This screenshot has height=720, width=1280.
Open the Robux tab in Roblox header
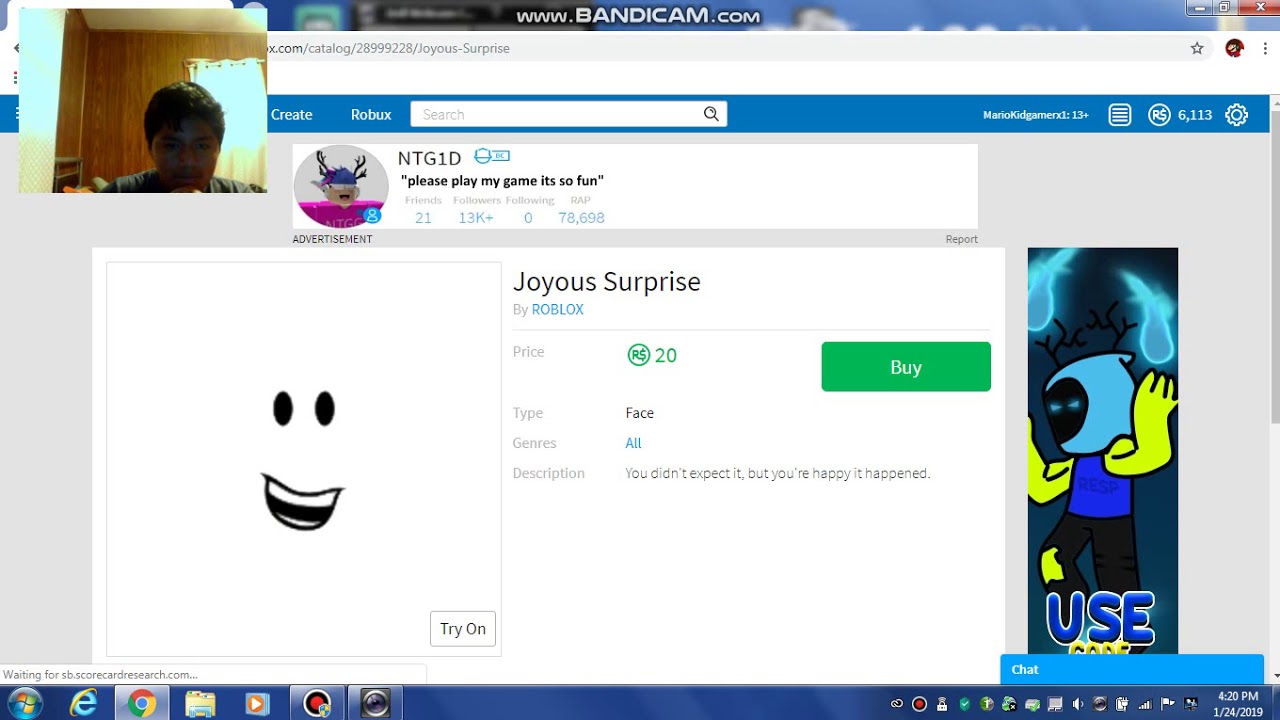(x=371, y=114)
